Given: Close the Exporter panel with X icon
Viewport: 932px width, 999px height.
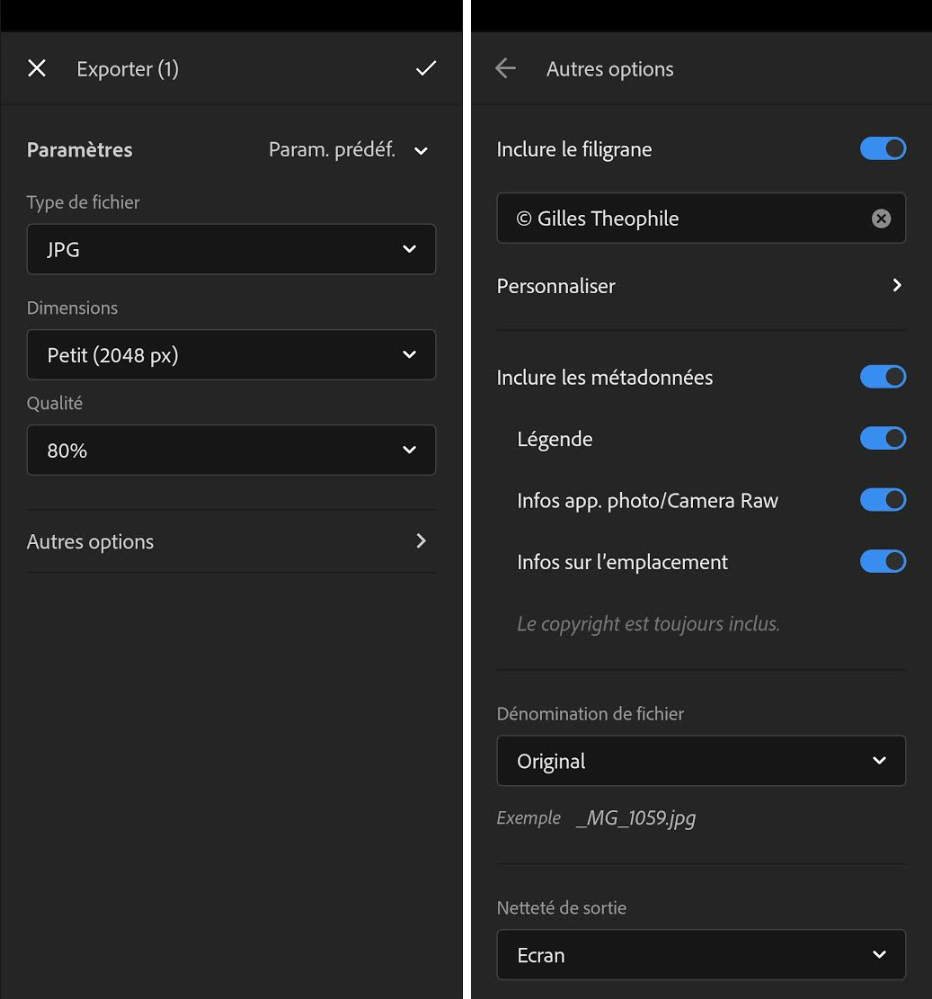Looking at the screenshot, I should point(37,68).
